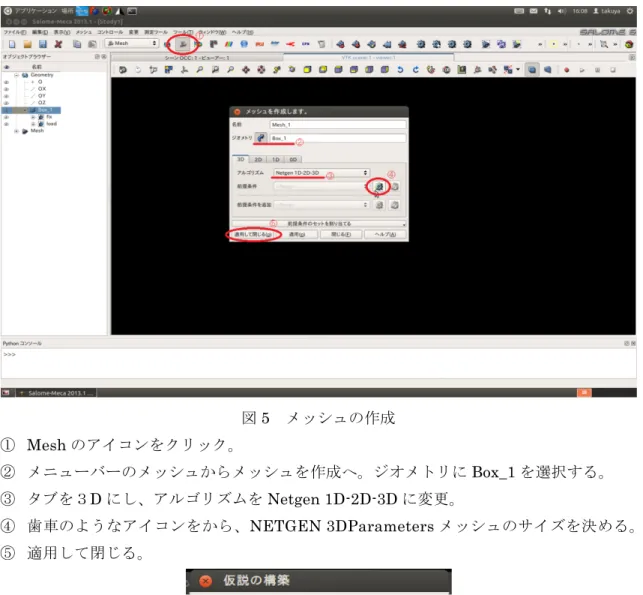Click the geometry selection arrow button in dialog

(x=261, y=138)
